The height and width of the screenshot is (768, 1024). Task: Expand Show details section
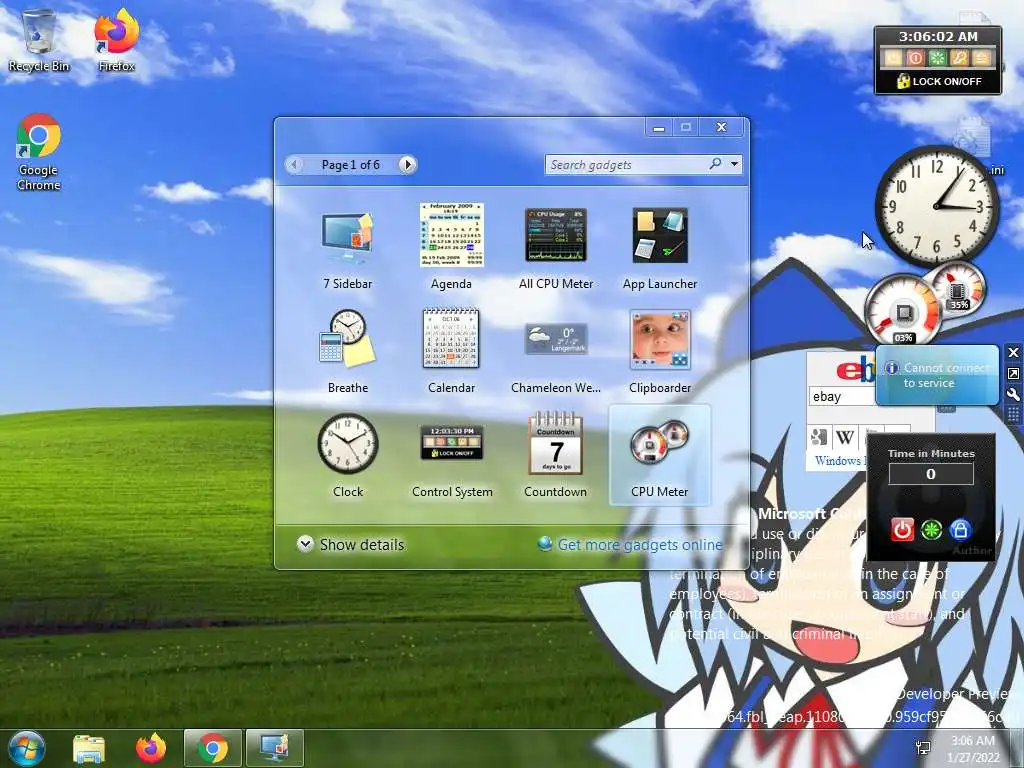tap(351, 544)
